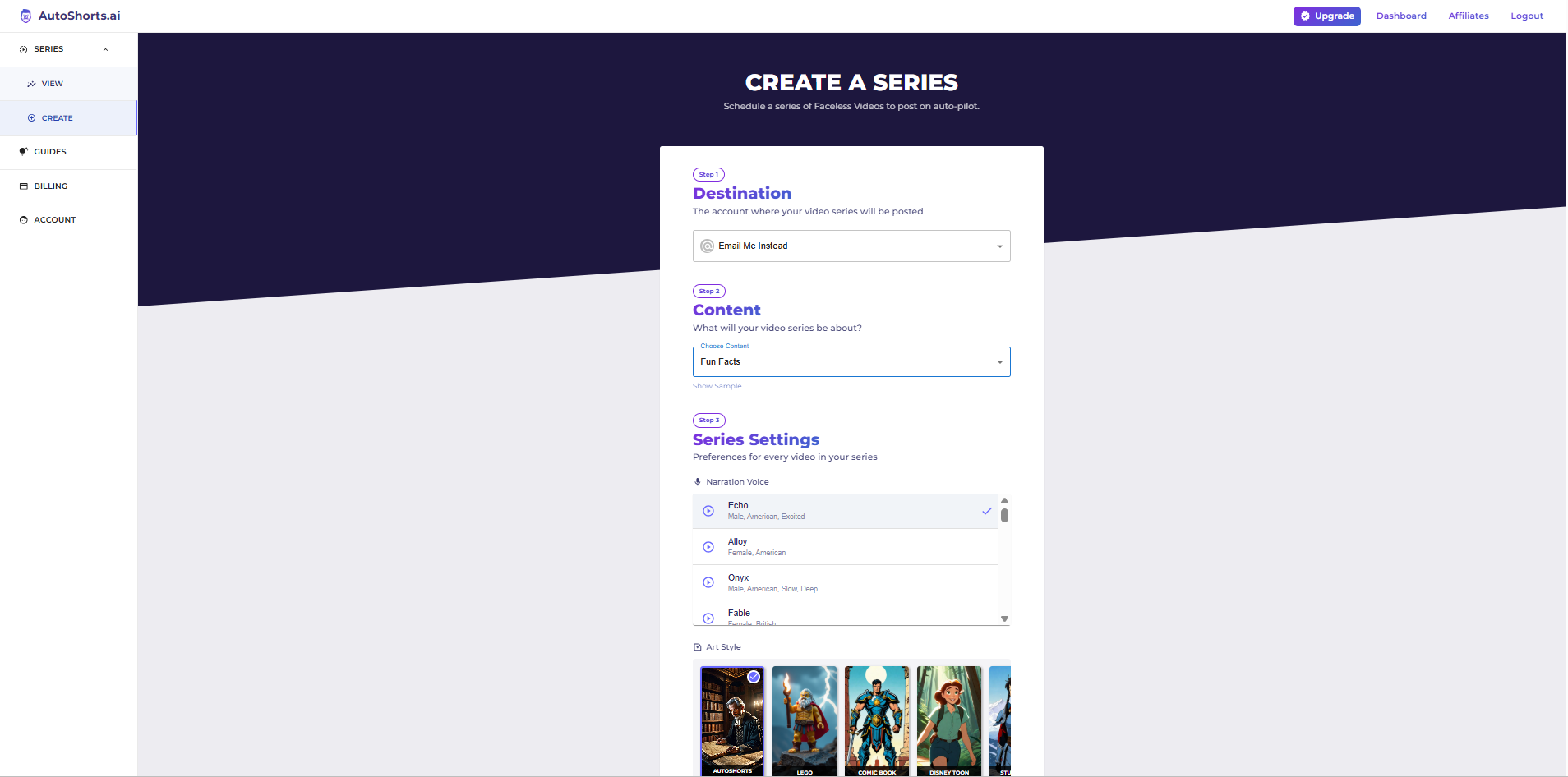Open the Guides menu item
Viewport: 1568px width, 777px height.
pos(69,152)
